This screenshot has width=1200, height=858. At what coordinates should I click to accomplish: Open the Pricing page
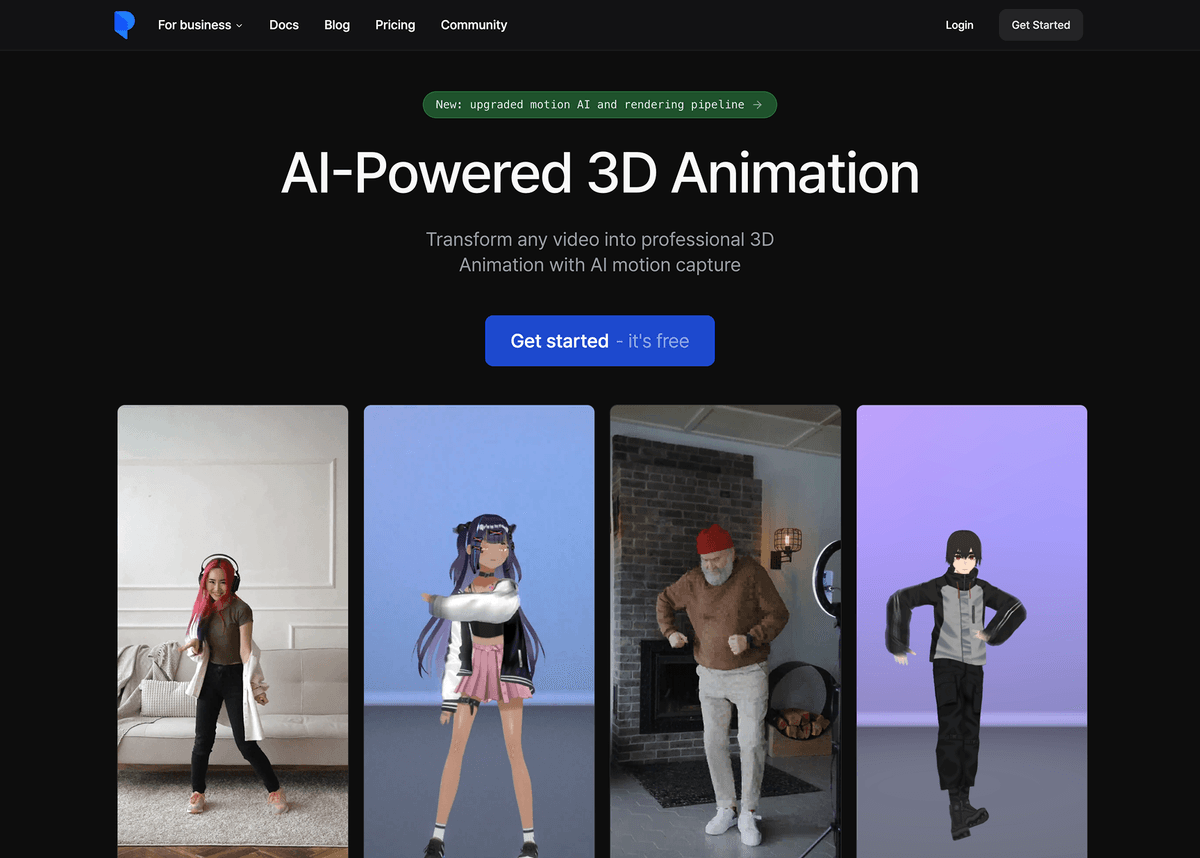pyautogui.click(x=395, y=25)
